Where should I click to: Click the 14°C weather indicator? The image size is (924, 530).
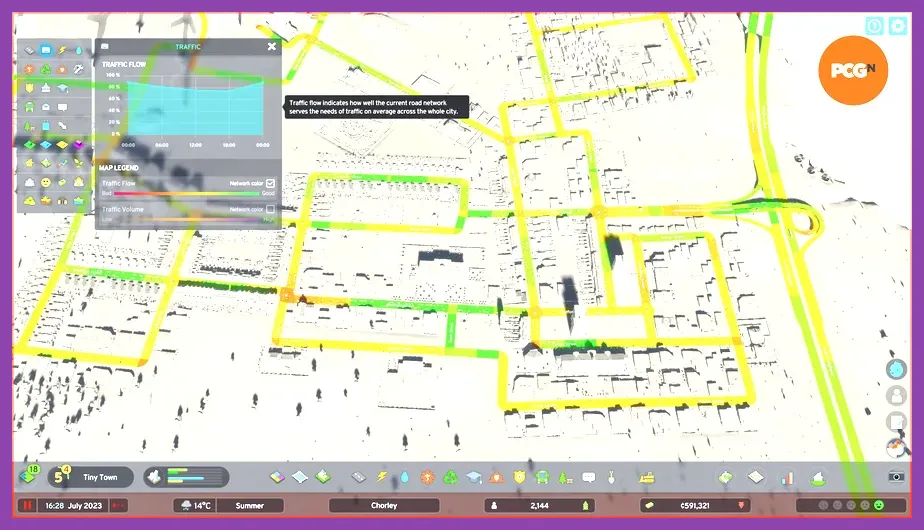pyautogui.click(x=195, y=505)
